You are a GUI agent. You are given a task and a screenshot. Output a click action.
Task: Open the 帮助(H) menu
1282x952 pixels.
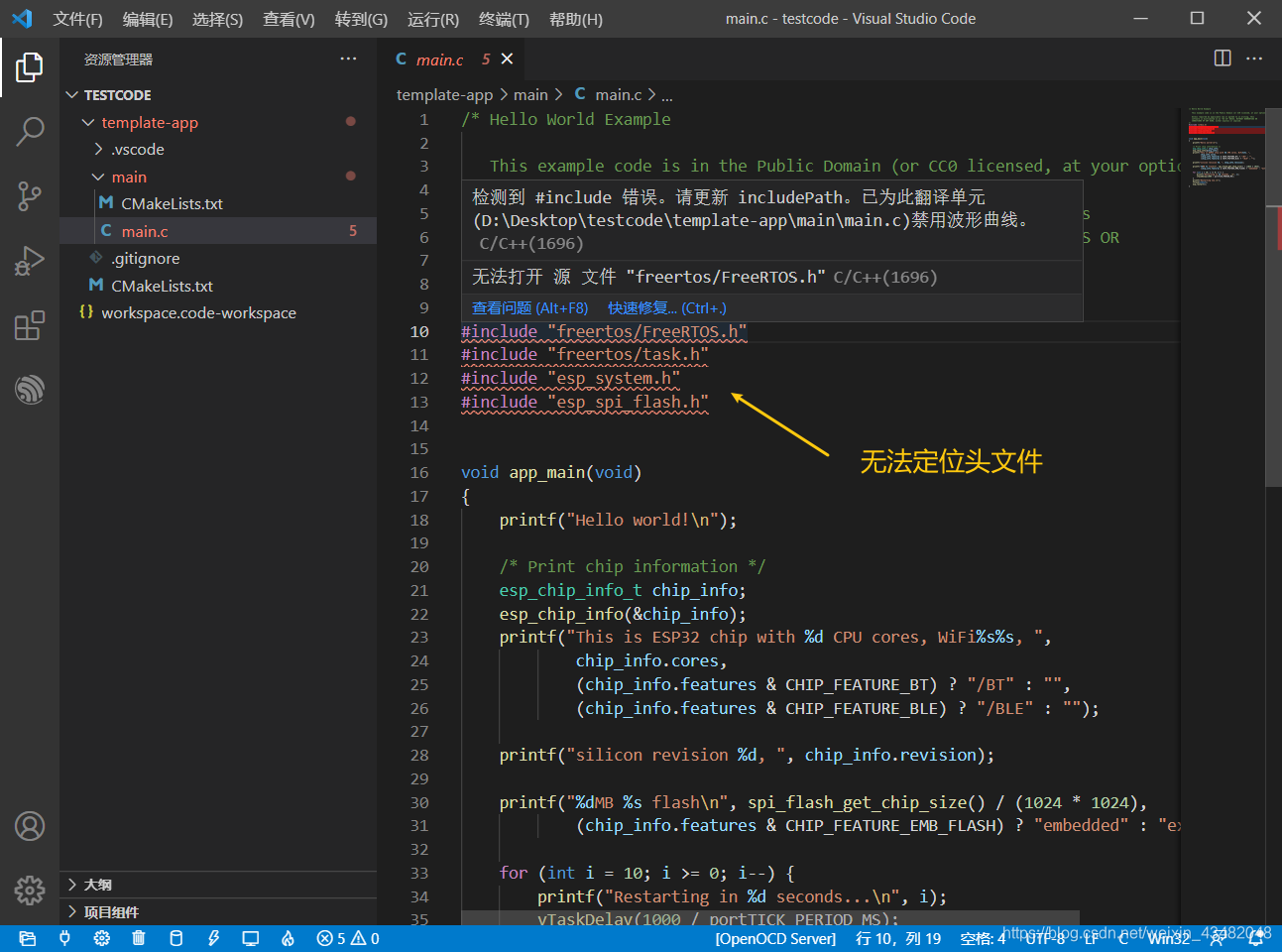click(575, 19)
